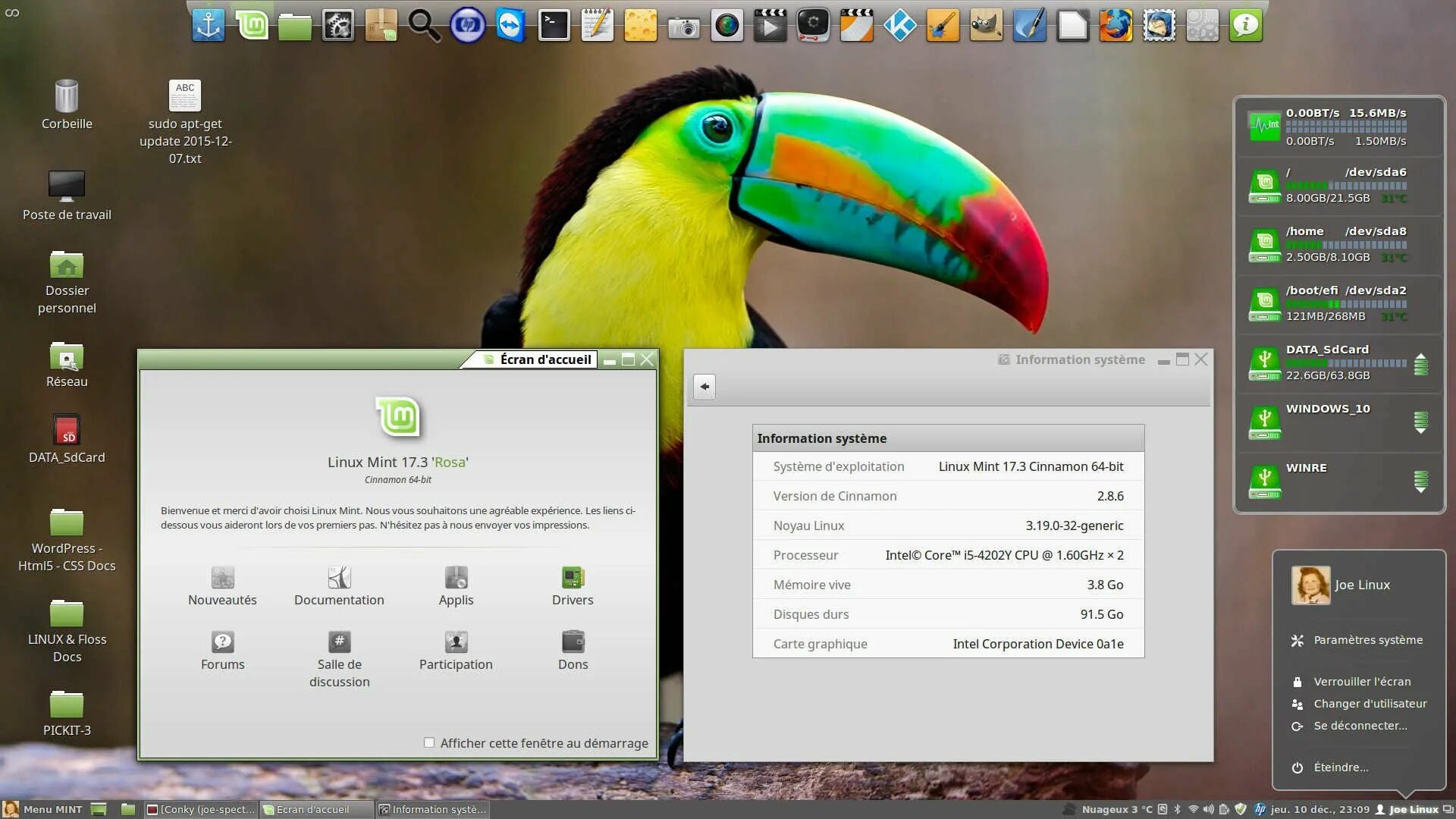Launch TeamViewer from the top dock
This screenshot has height=819, width=1456.
click(510, 25)
